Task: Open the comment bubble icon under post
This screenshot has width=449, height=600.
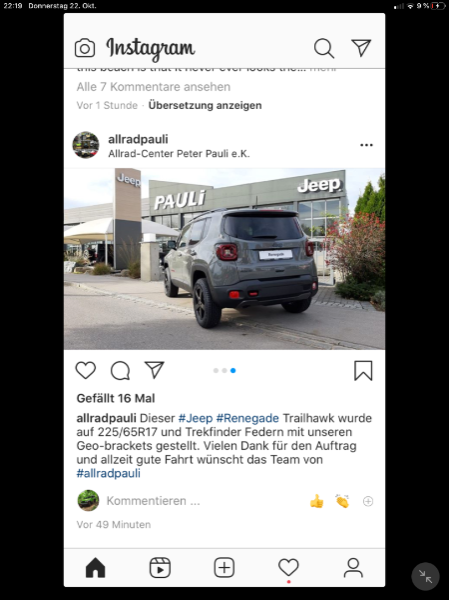Action: (120, 370)
